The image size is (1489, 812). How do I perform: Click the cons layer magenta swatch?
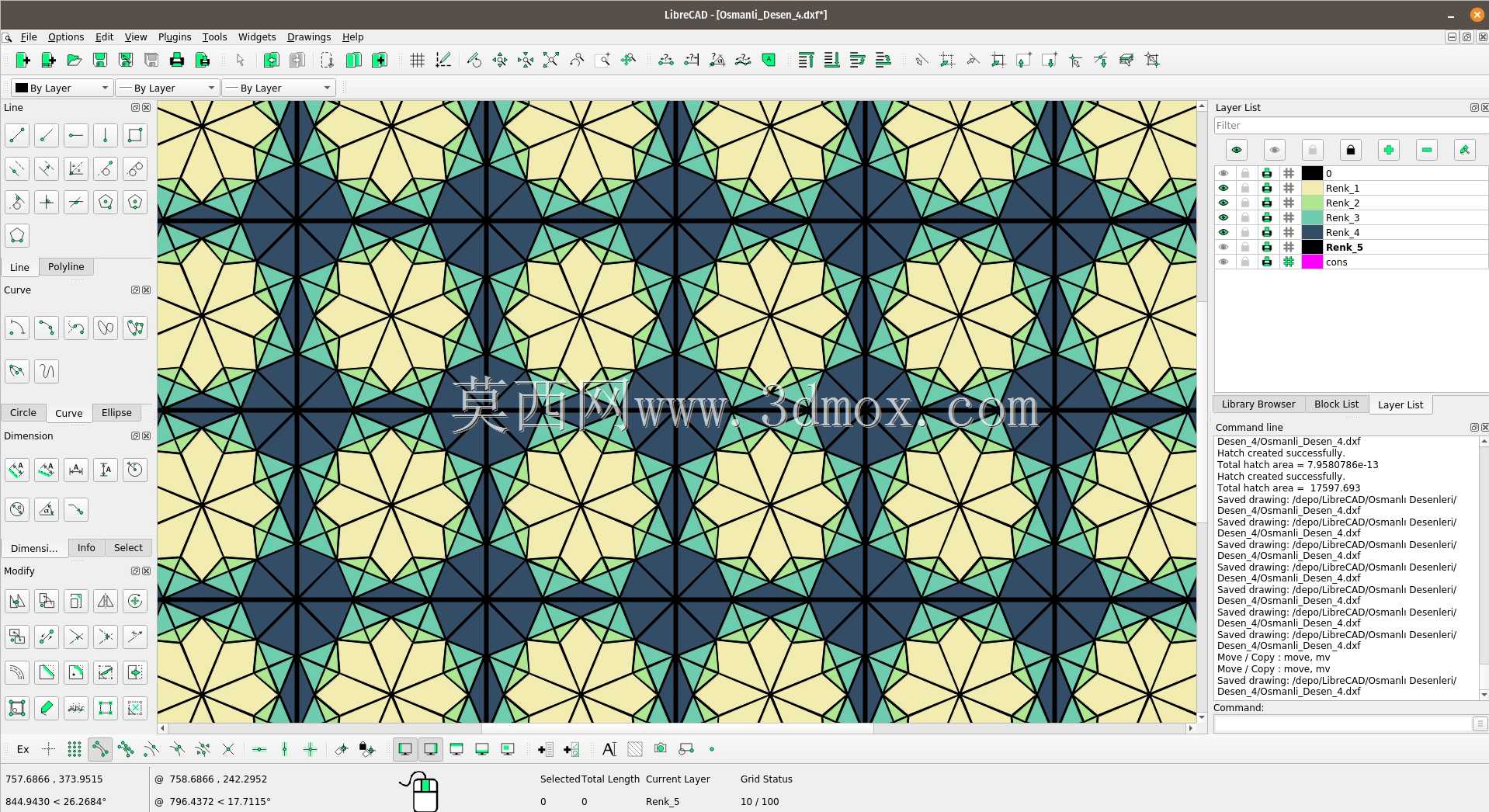click(1312, 262)
